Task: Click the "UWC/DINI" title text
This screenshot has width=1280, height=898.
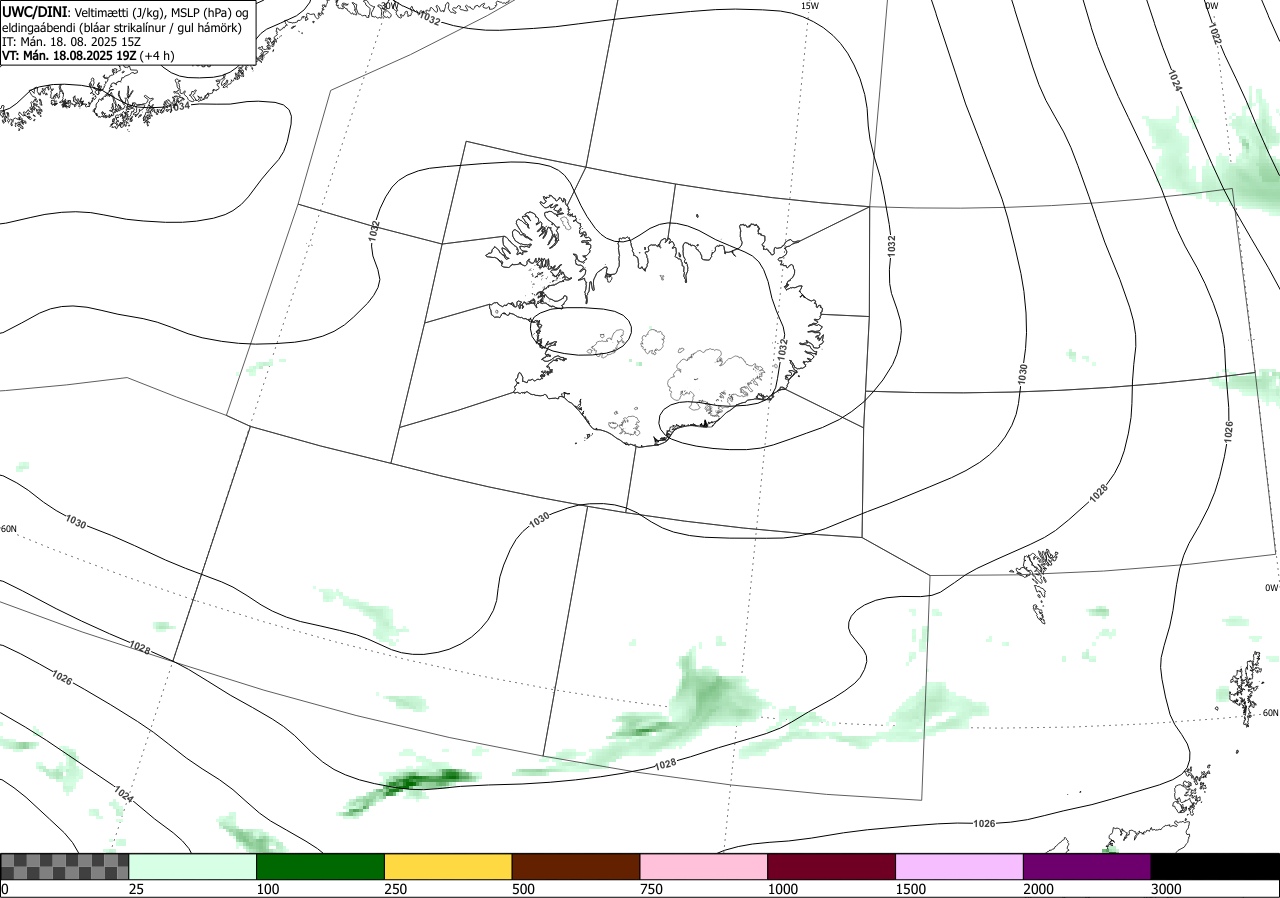Action: point(35,12)
